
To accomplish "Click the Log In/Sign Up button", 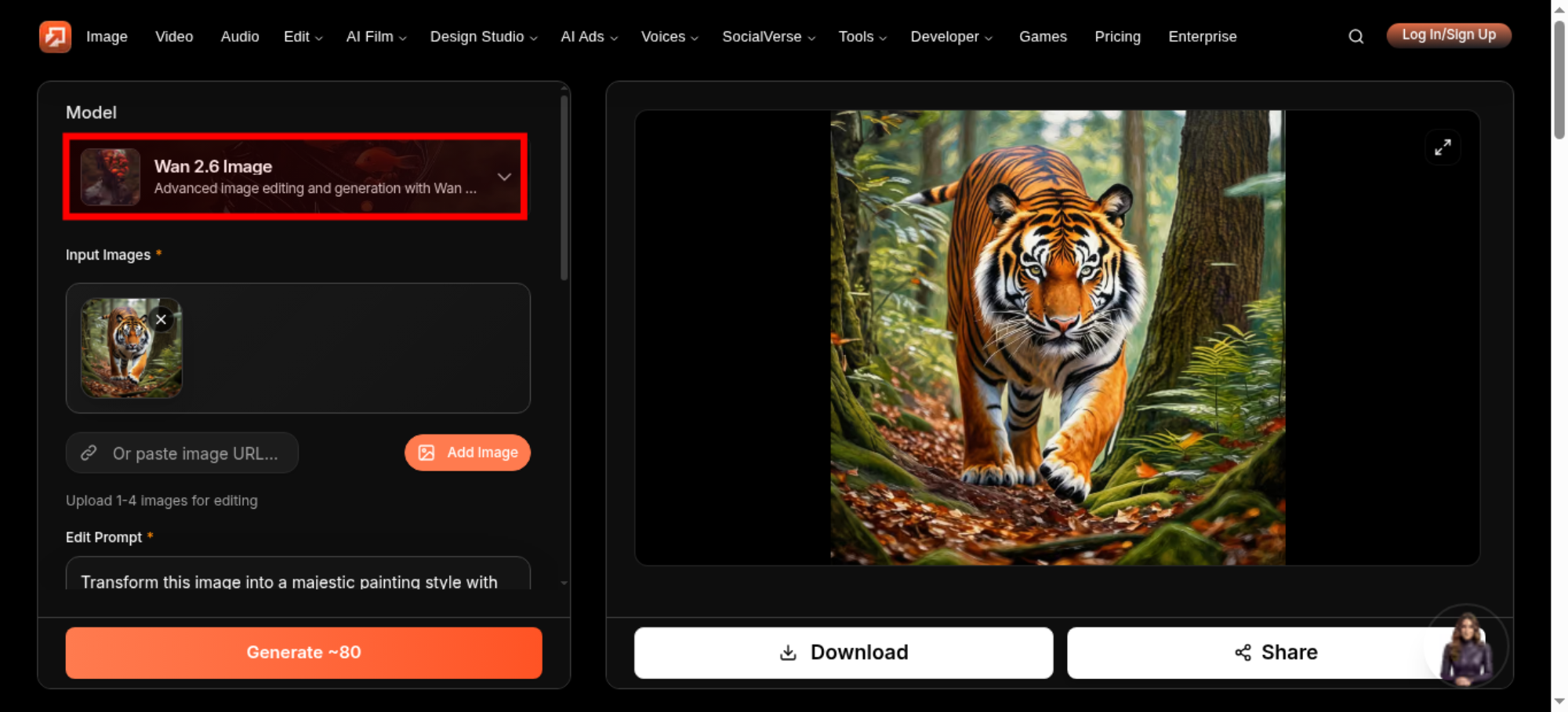I will click(x=1449, y=35).
